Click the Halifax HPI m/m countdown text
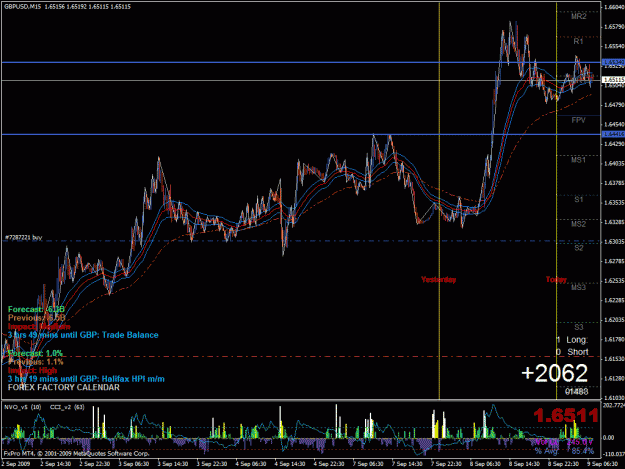The height and width of the screenshot is (469, 625). click(86, 379)
